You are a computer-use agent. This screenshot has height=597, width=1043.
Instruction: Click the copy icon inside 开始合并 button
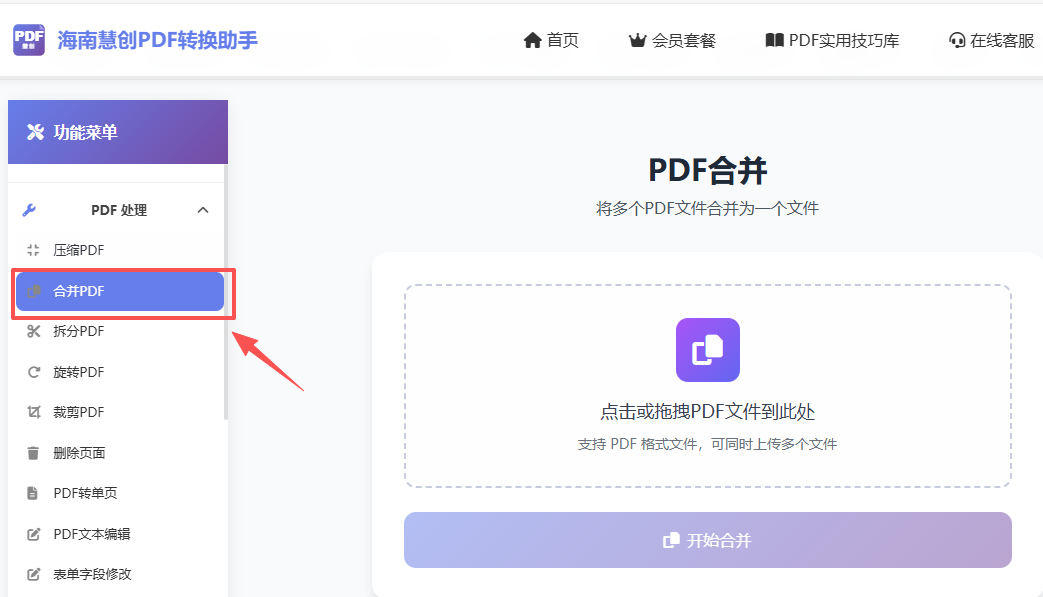(671, 540)
